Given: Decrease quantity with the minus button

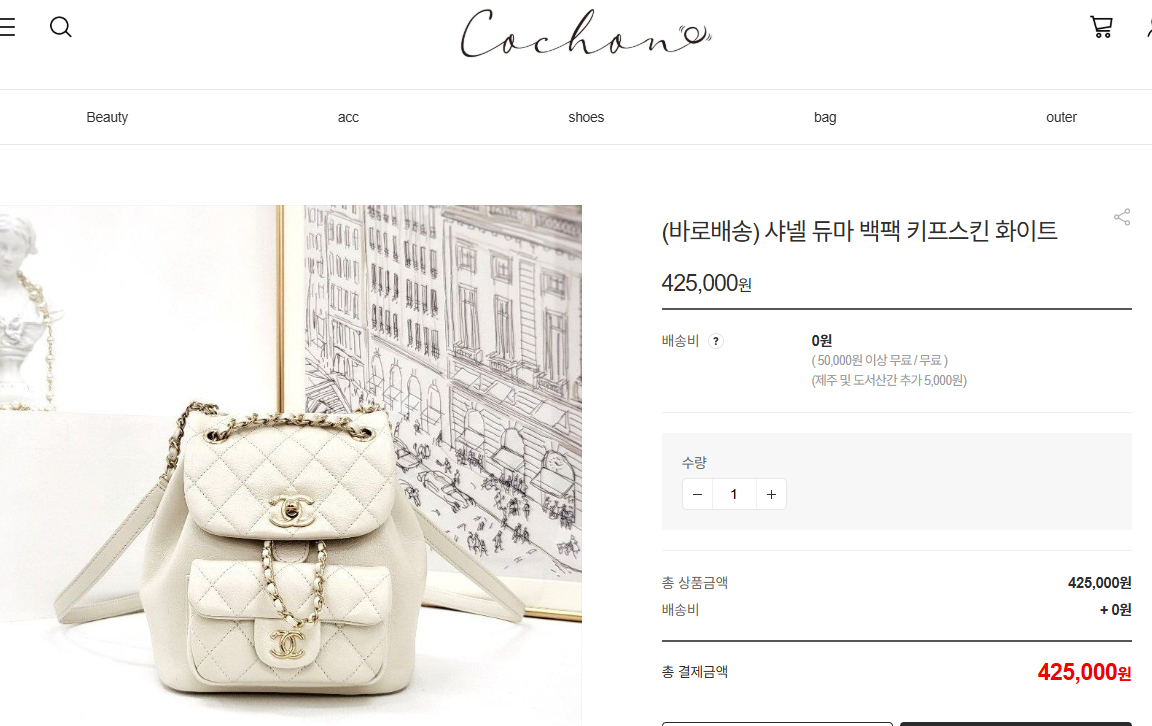Looking at the screenshot, I should 697,495.
